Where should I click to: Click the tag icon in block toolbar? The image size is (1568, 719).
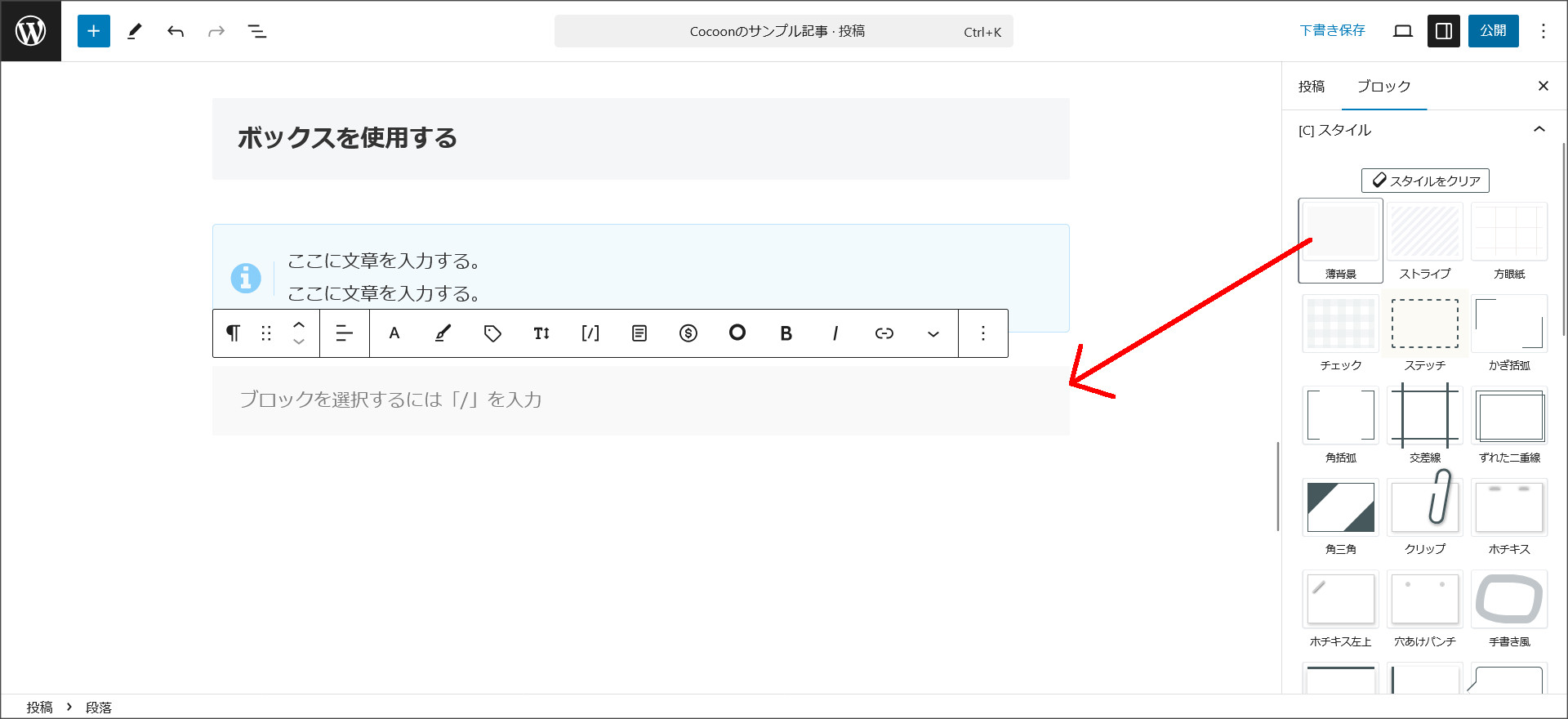click(492, 333)
